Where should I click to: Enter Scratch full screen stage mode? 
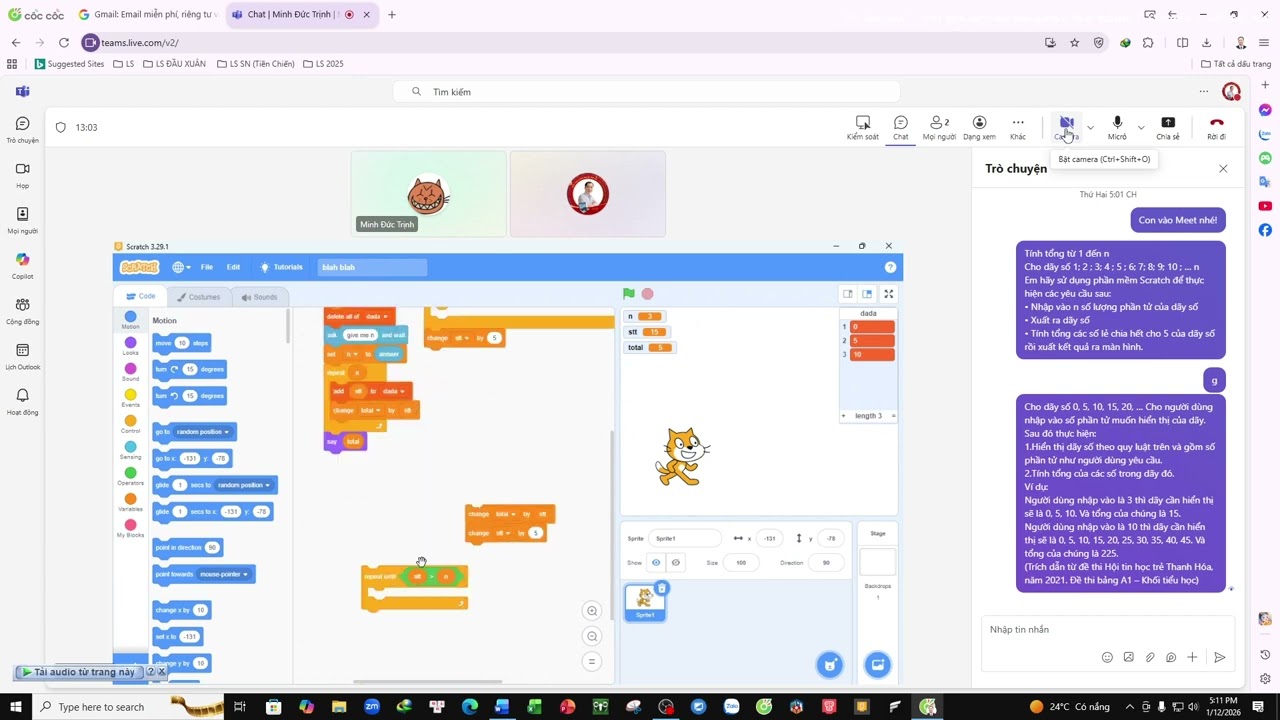click(x=888, y=294)
